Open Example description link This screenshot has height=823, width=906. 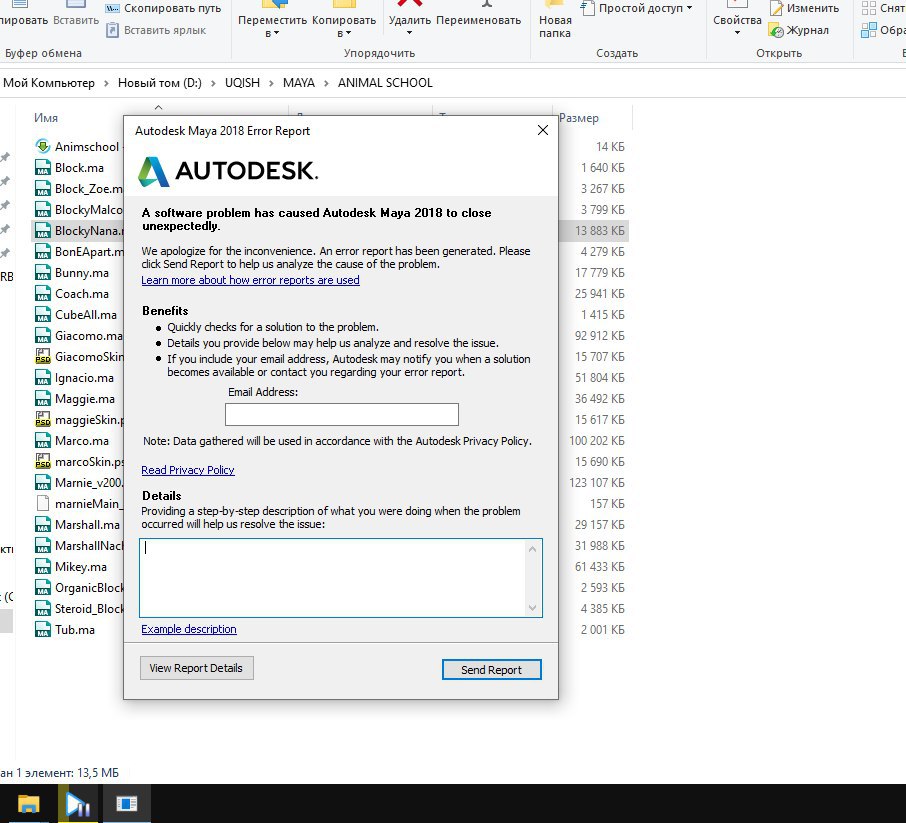(x=189, y=629)
